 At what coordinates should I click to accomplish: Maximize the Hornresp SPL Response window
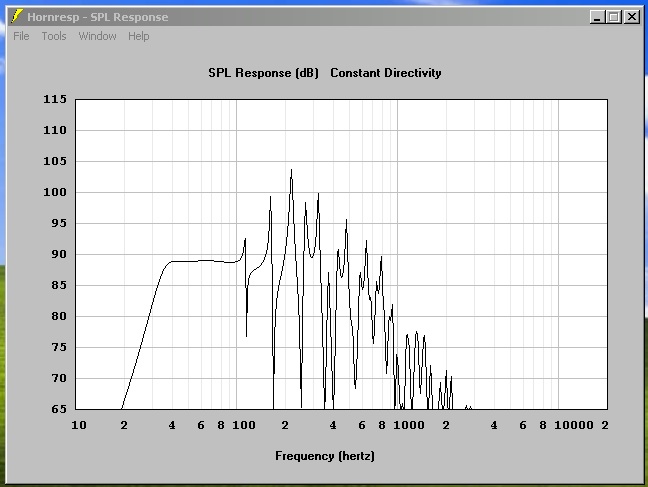(614, 17)
